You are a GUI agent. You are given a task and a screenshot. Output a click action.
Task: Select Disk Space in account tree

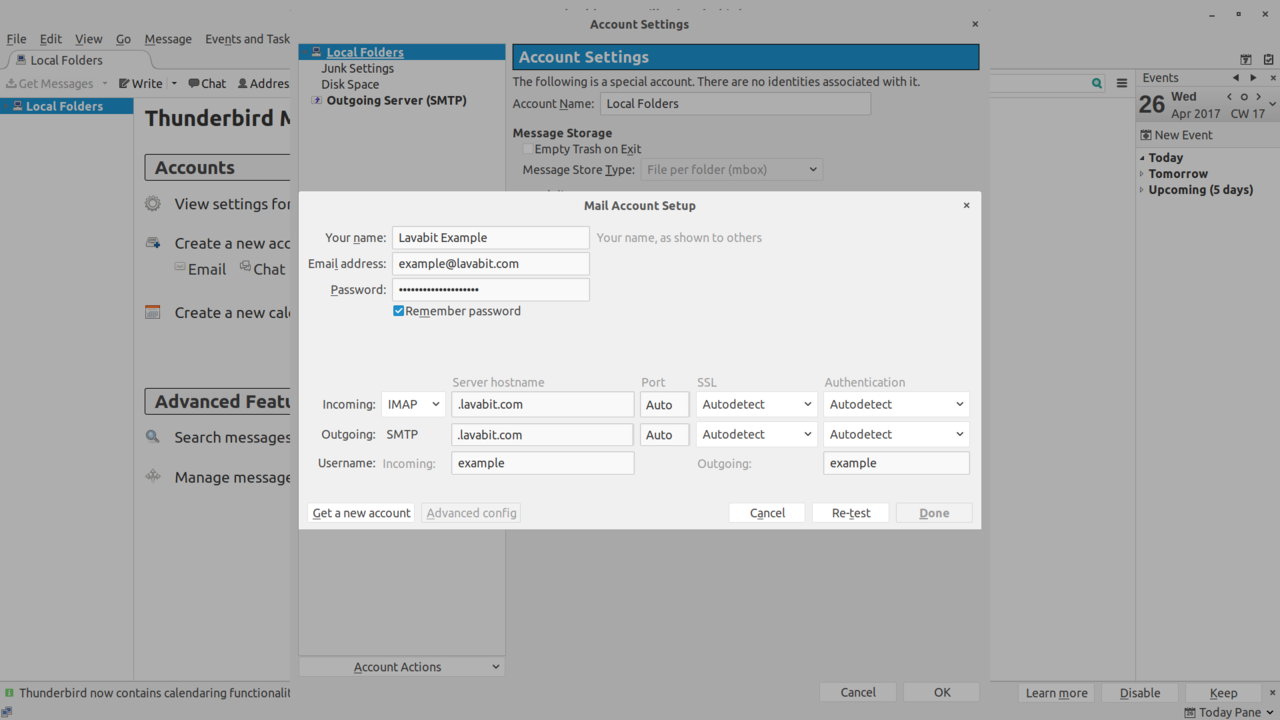click(x=350, y=84)
